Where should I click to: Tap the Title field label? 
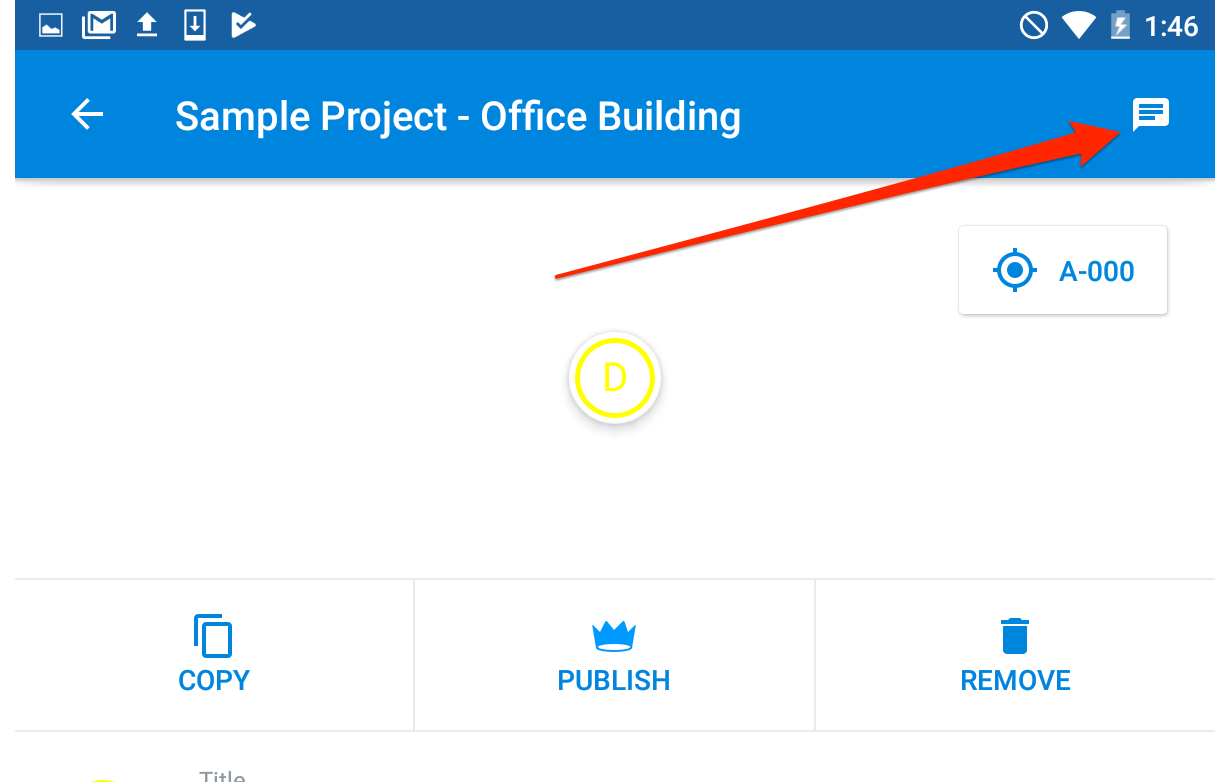[x=222, y=776]
